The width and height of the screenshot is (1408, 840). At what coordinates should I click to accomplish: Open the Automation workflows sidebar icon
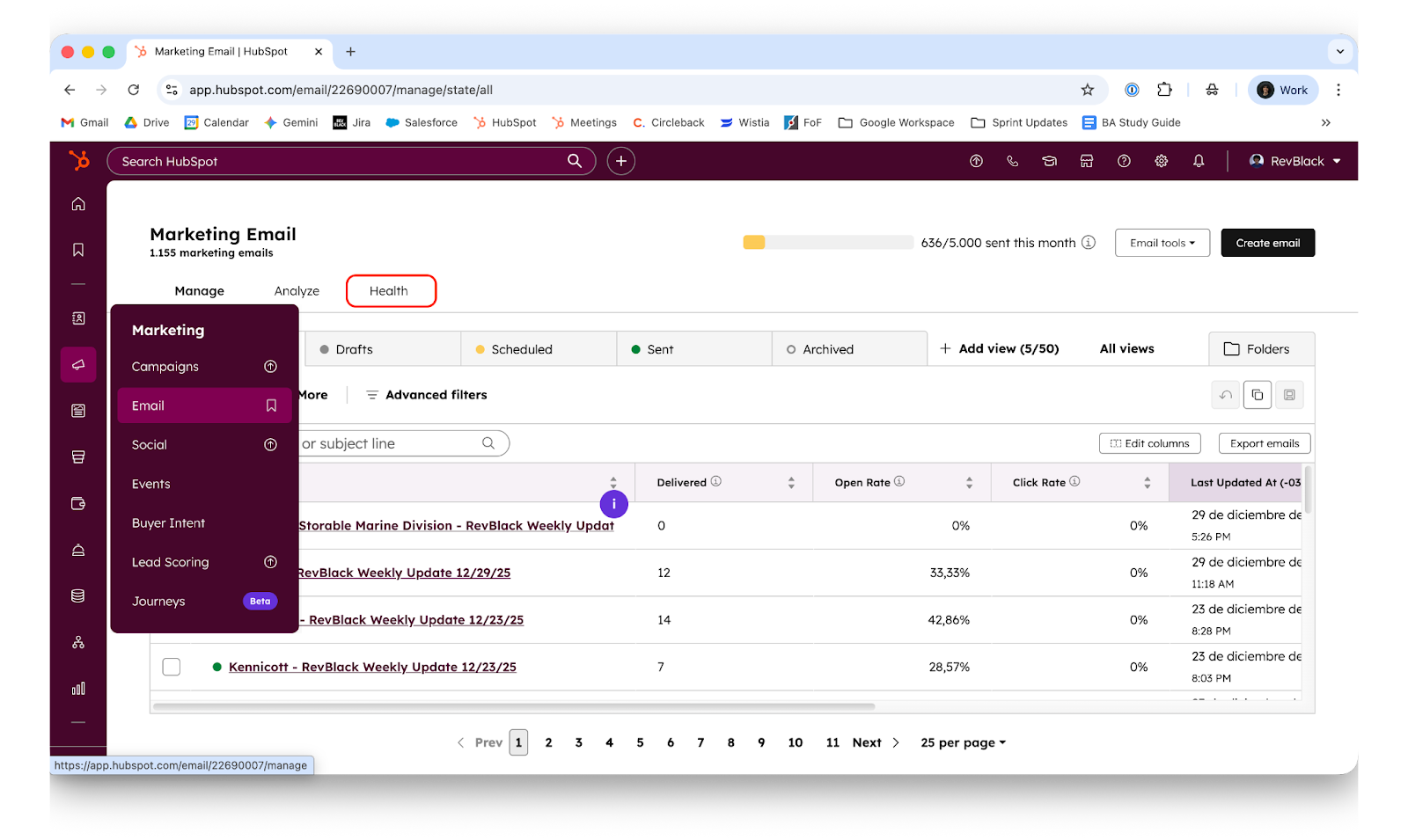click(78, 643)
